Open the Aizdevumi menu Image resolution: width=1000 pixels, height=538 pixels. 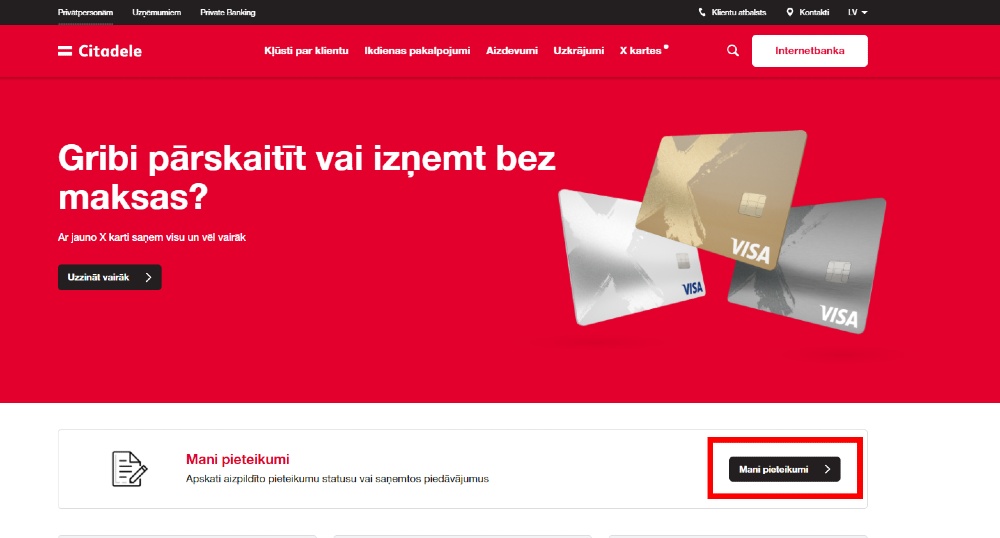pos(511,50)
